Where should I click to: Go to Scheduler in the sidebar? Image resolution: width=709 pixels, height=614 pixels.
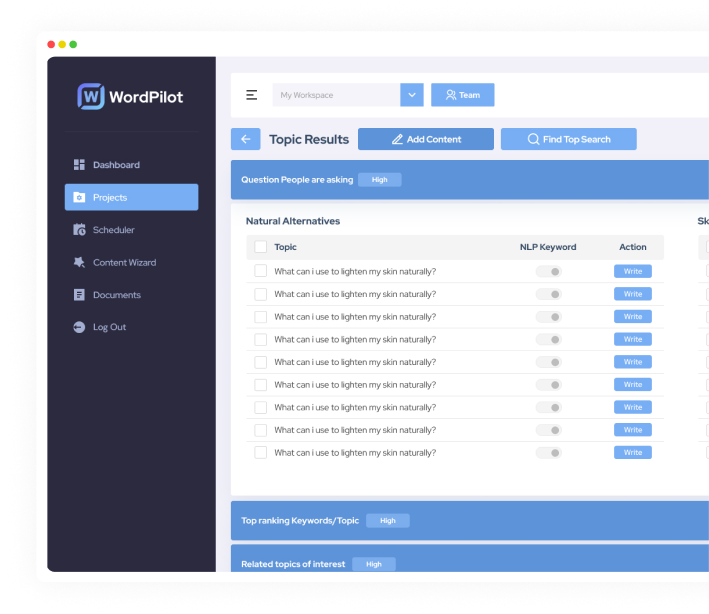point(104,230)
